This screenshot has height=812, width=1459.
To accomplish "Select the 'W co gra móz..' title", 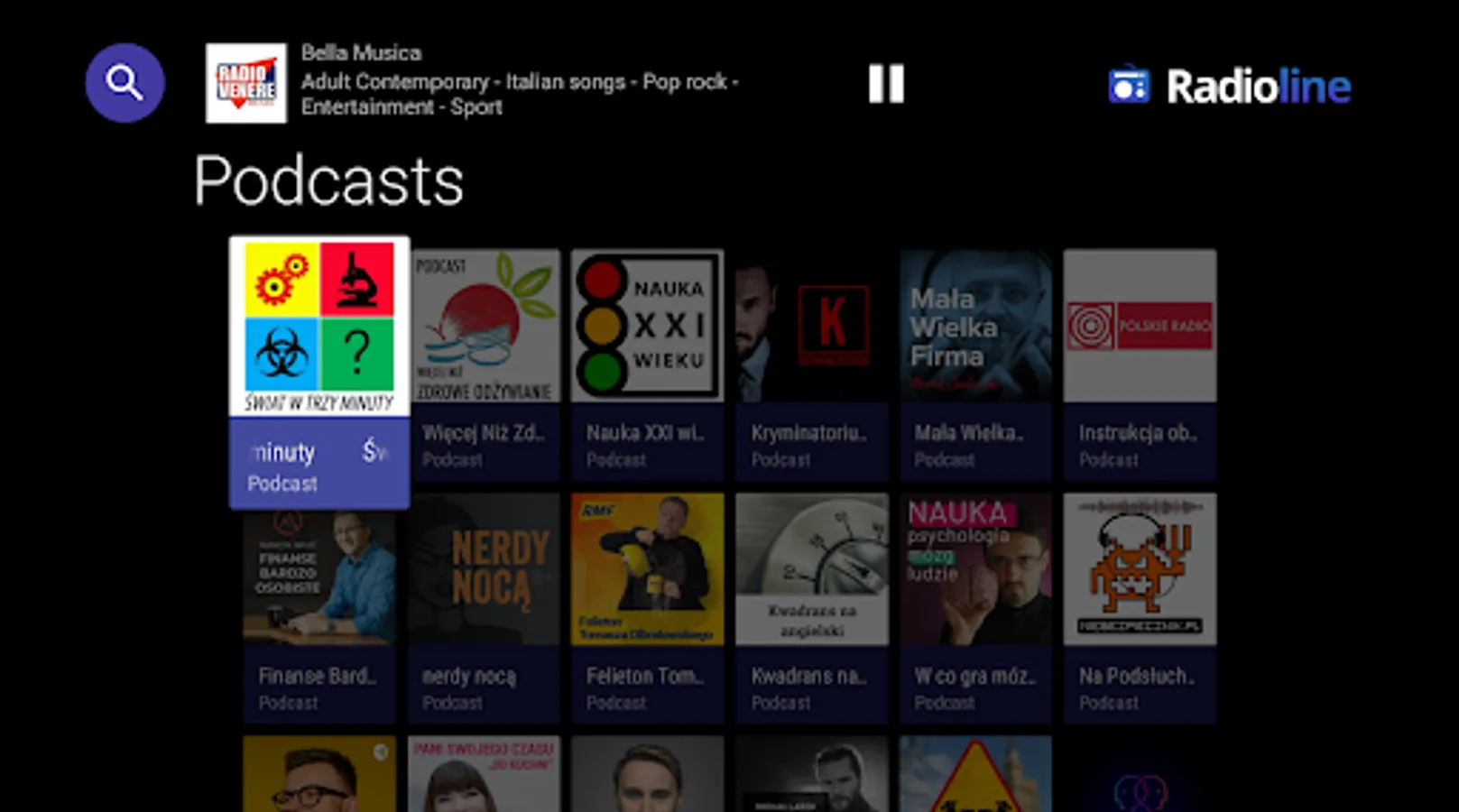I will (x=975, y=676).
